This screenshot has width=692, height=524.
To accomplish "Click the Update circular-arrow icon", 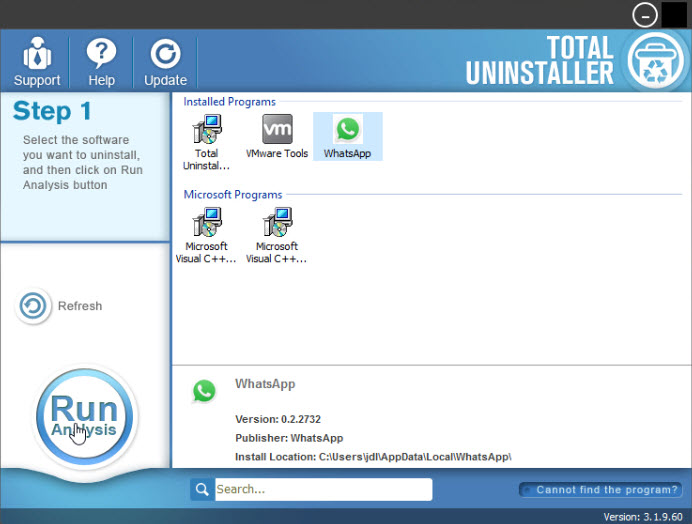I will point(165,54).
